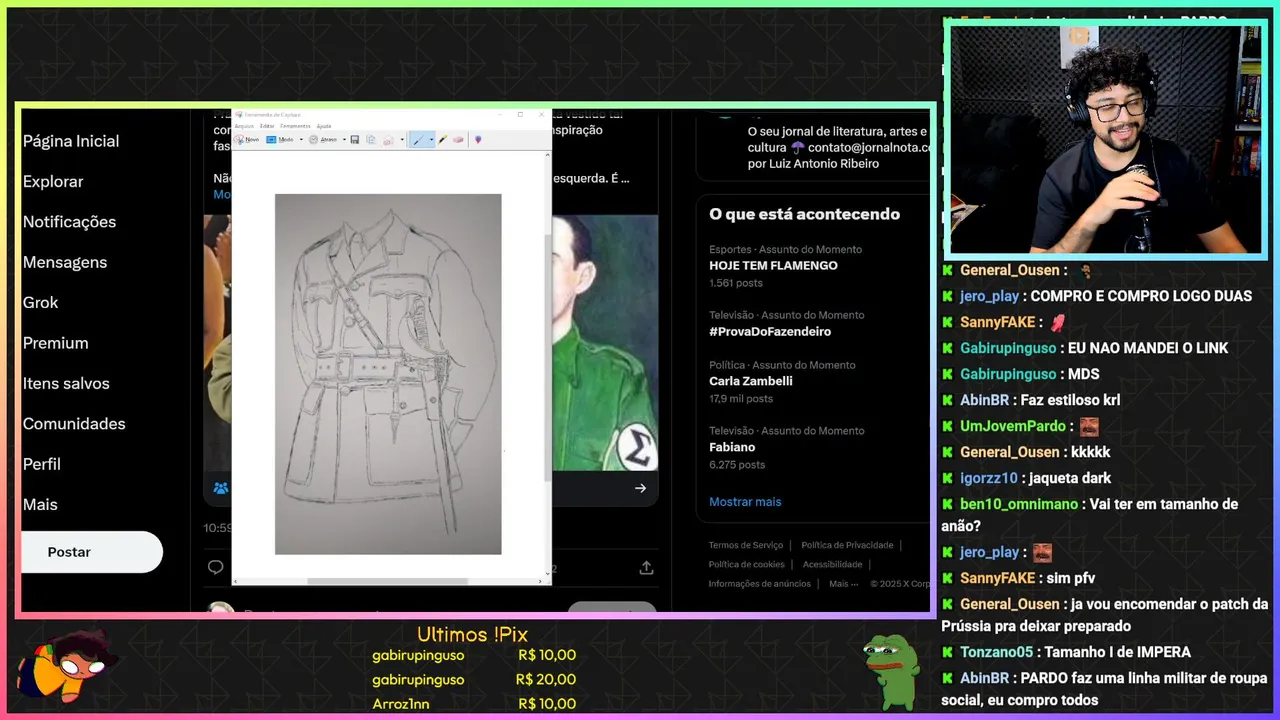Go to Página Inicial in X sidebar
The width and height of the screenshot is (1280, 720).
71,141
